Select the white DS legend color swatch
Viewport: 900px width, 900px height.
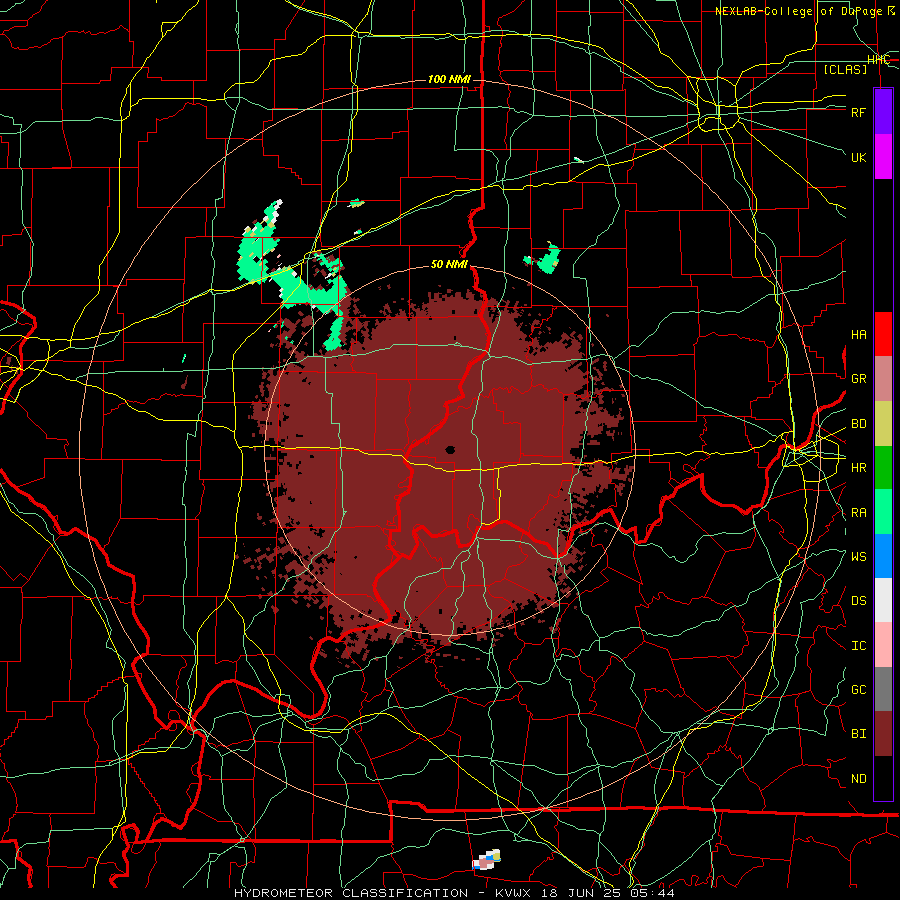[883, 600]
